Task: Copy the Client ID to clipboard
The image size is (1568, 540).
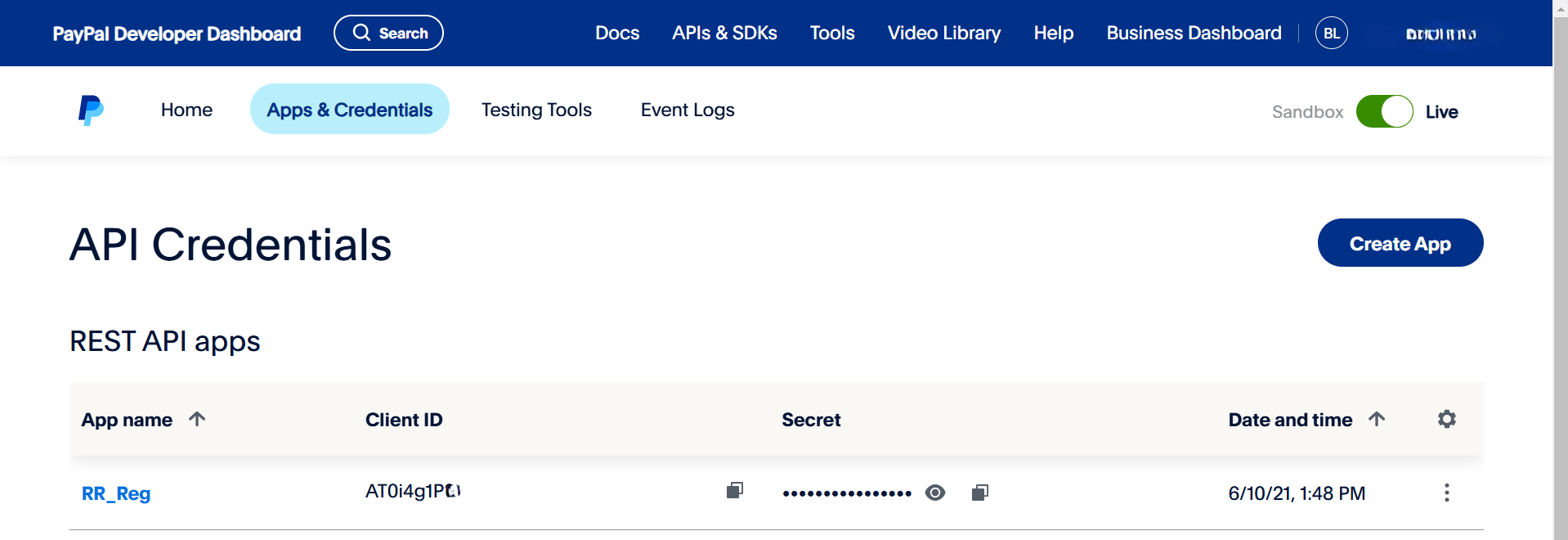Action: 734,491
